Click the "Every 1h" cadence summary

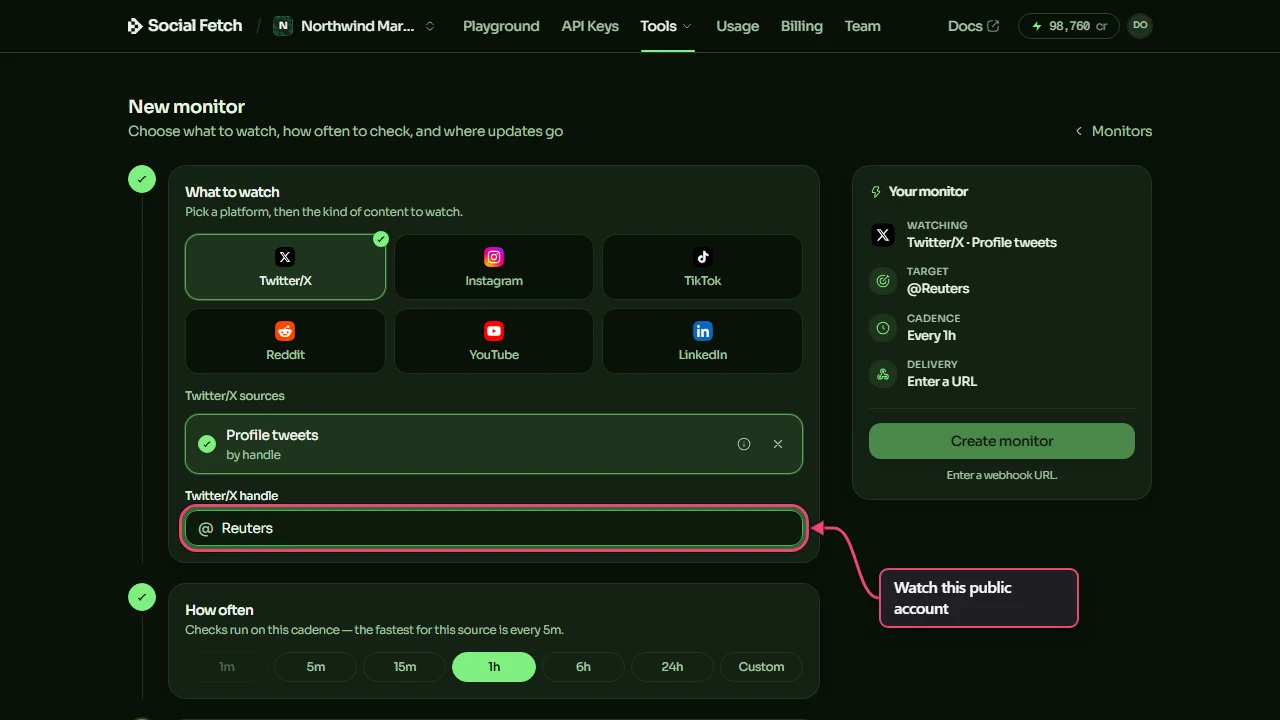[x=931, y=335]
